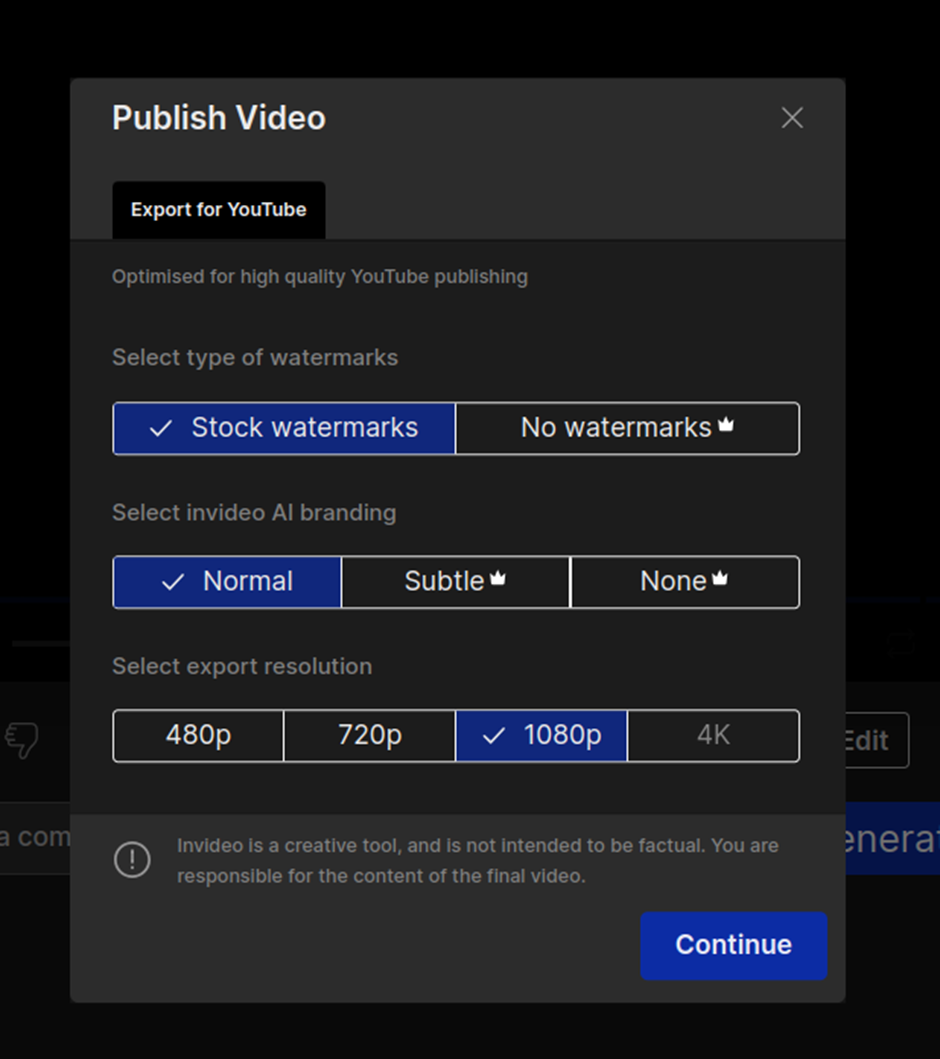Select Stock watermarks option
Screen dimensions: 940x1059
[x=284, y=428]
